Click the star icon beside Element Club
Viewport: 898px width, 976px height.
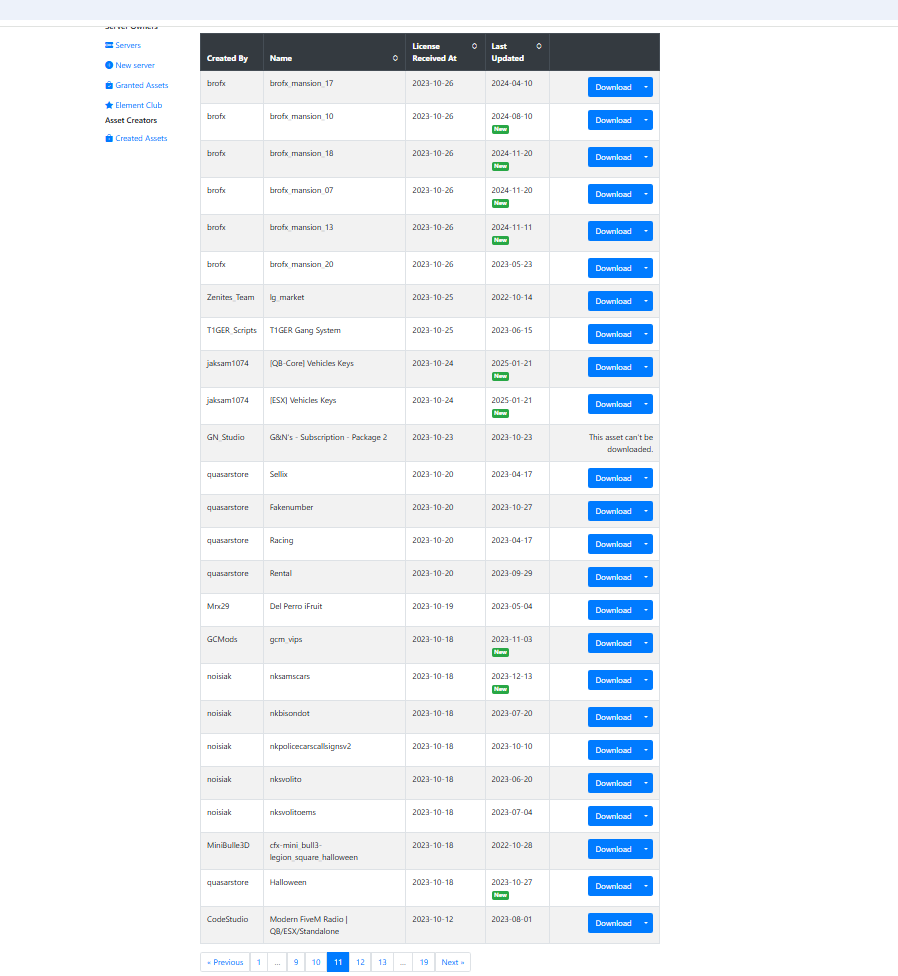point(109,105)
